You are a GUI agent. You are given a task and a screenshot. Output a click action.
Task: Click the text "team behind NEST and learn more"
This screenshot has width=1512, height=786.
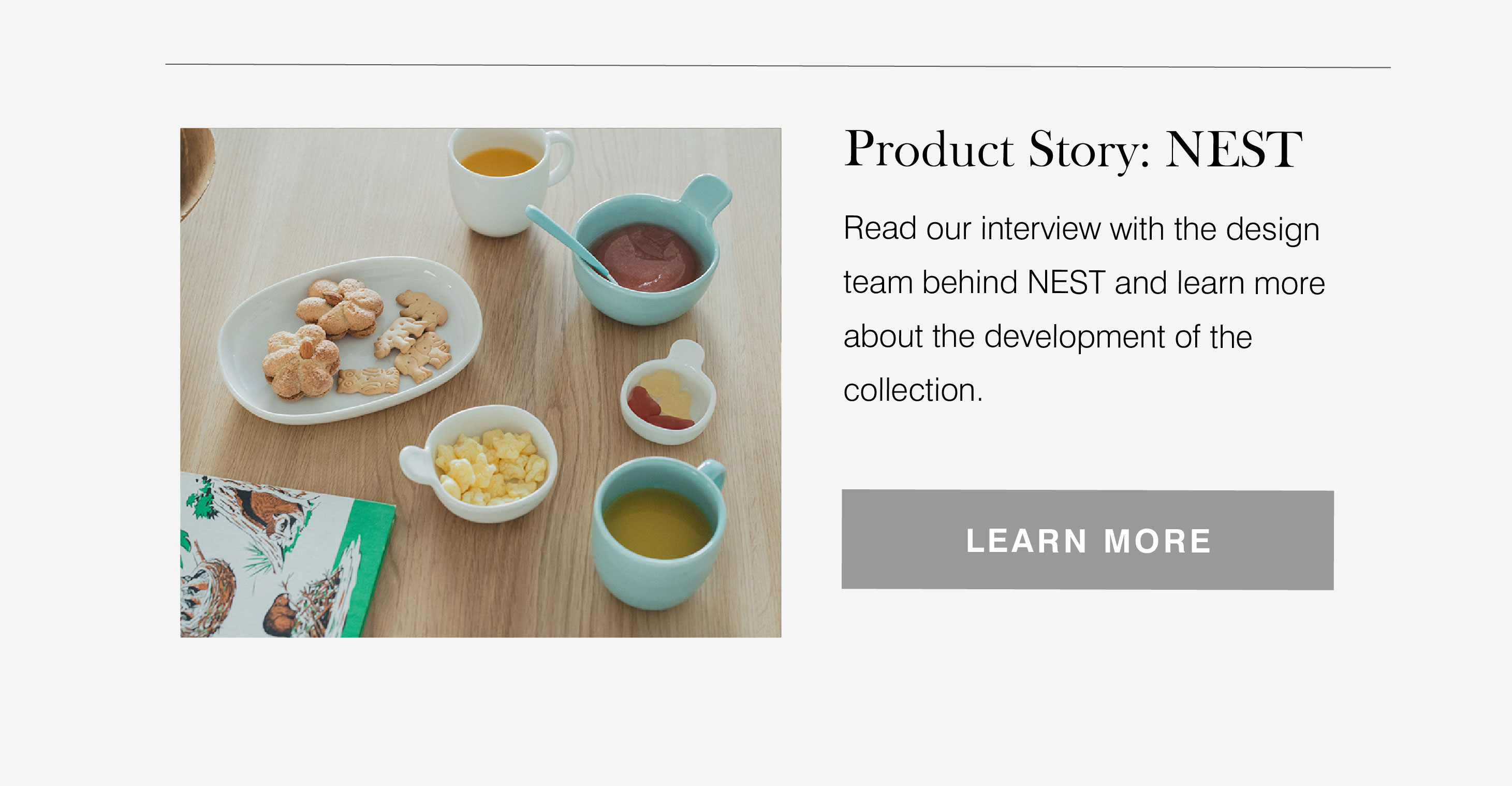[1084, 283]
